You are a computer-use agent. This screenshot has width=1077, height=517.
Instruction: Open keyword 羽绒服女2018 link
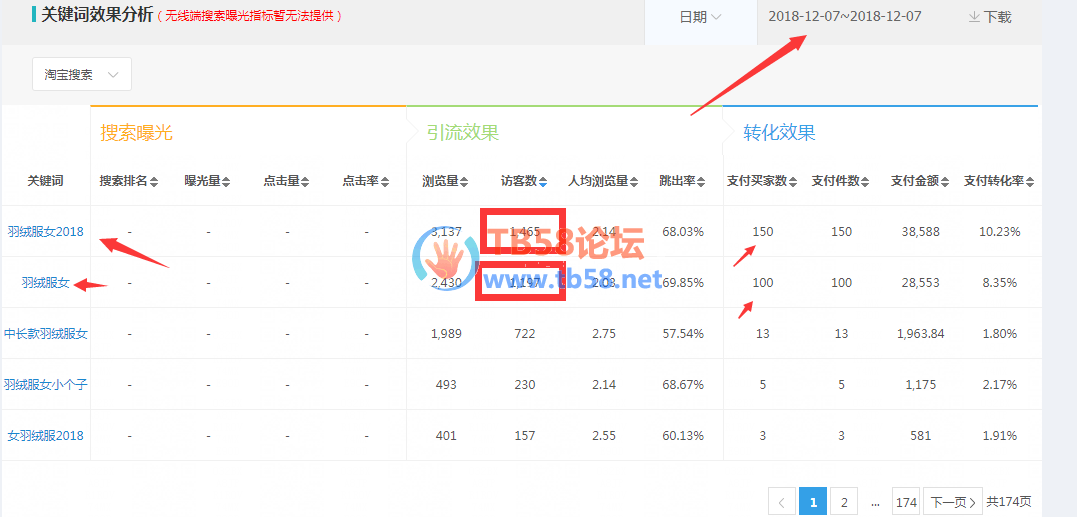(45, 232)
